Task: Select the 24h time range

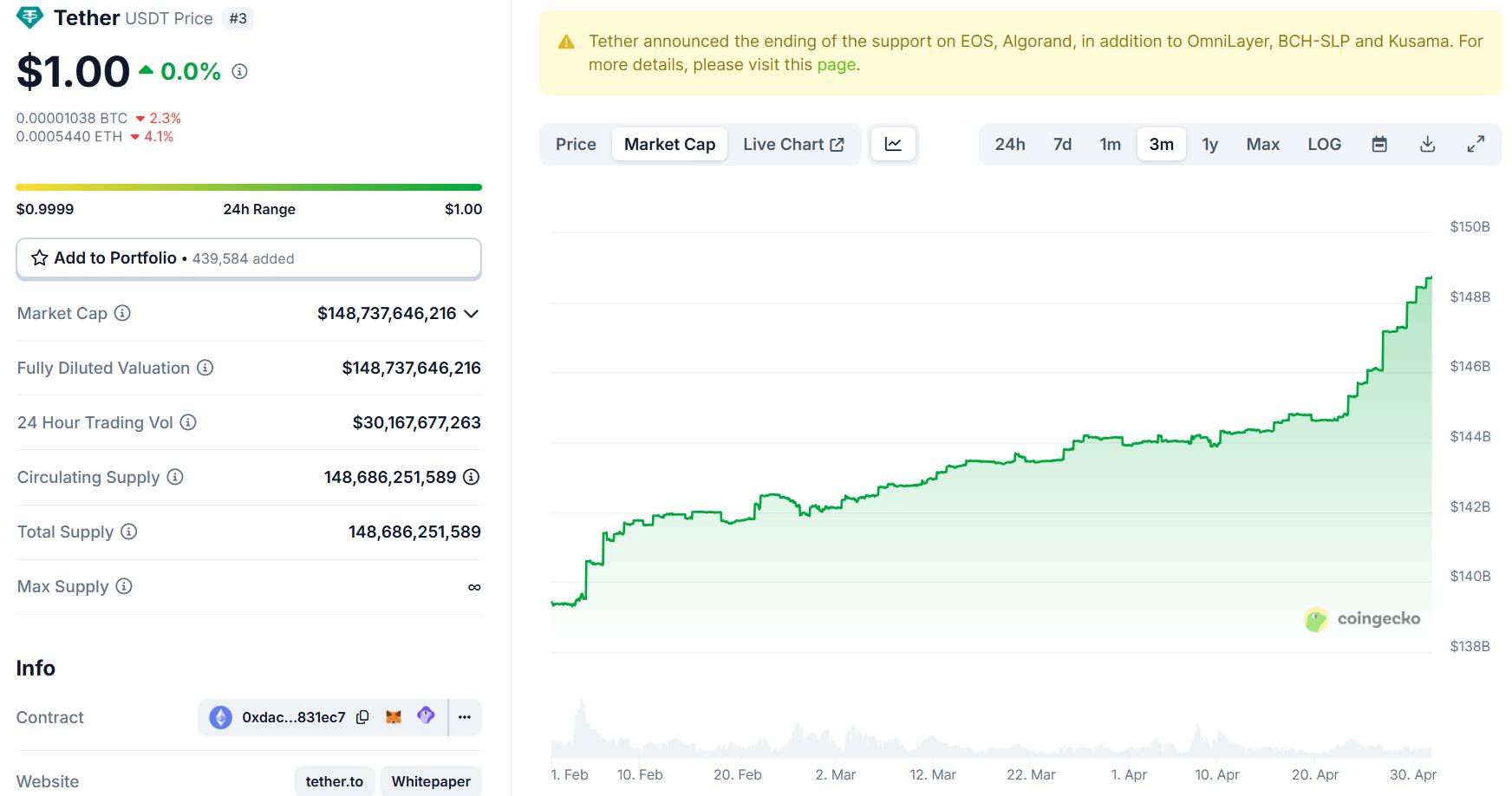Action: pyautogui.click(x=1009, y=144)
